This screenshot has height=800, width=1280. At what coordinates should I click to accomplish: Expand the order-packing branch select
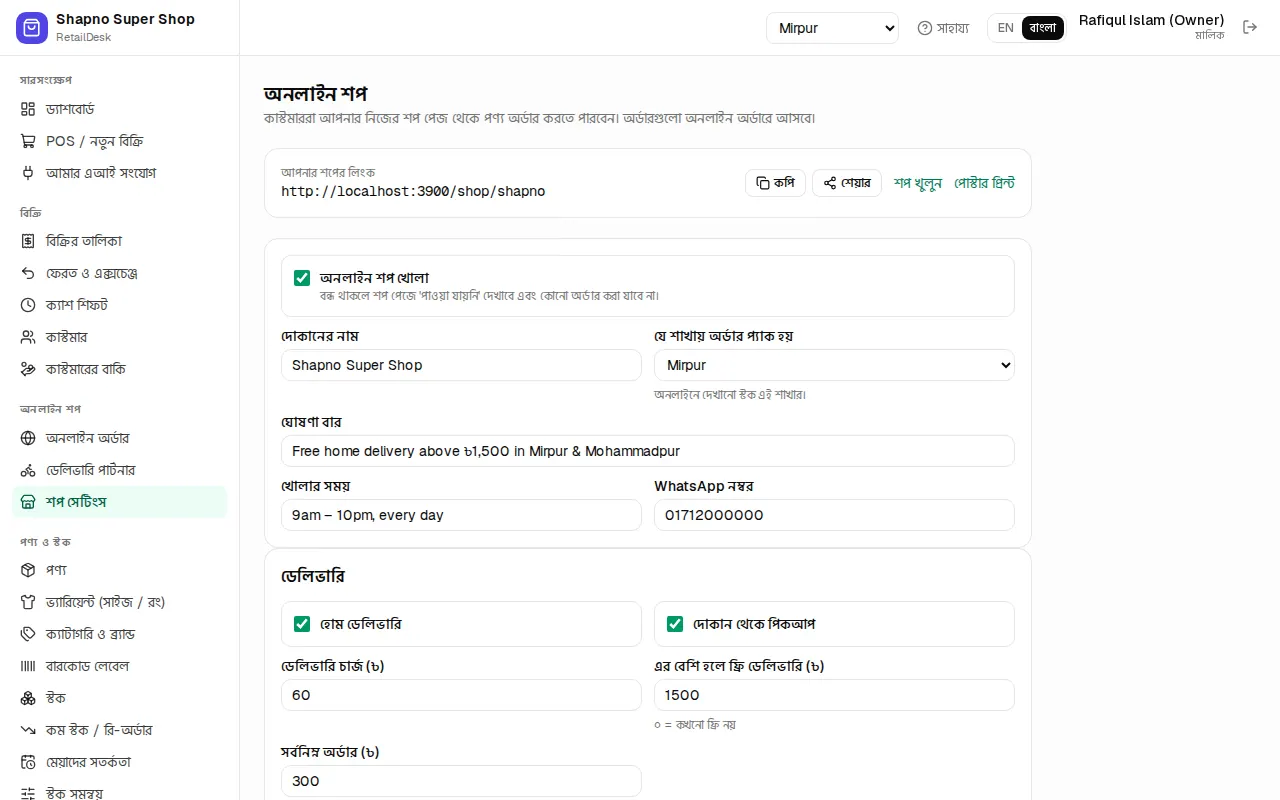(834, 365)
